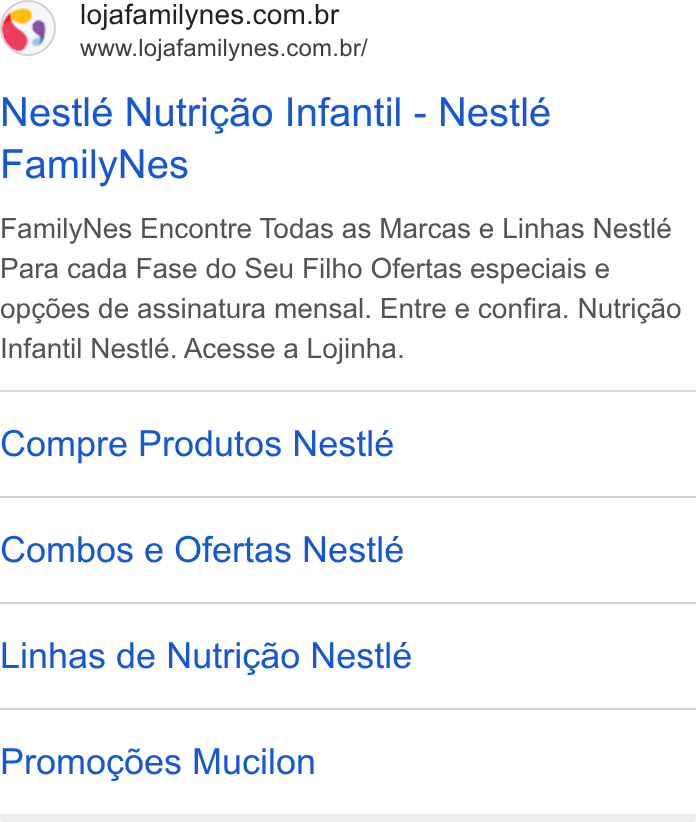
Task: Click the text 'Acesse a Lojinha'
Action: 293,349
